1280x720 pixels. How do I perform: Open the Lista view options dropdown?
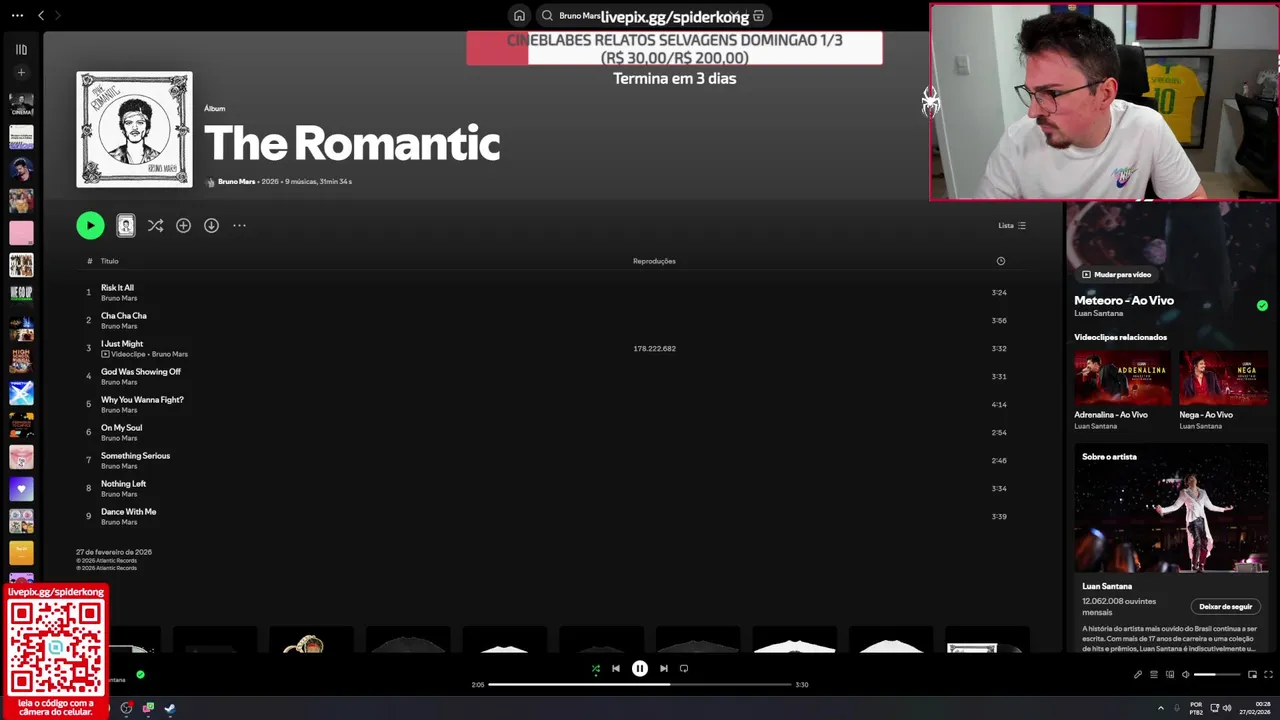pos(1012,226)
